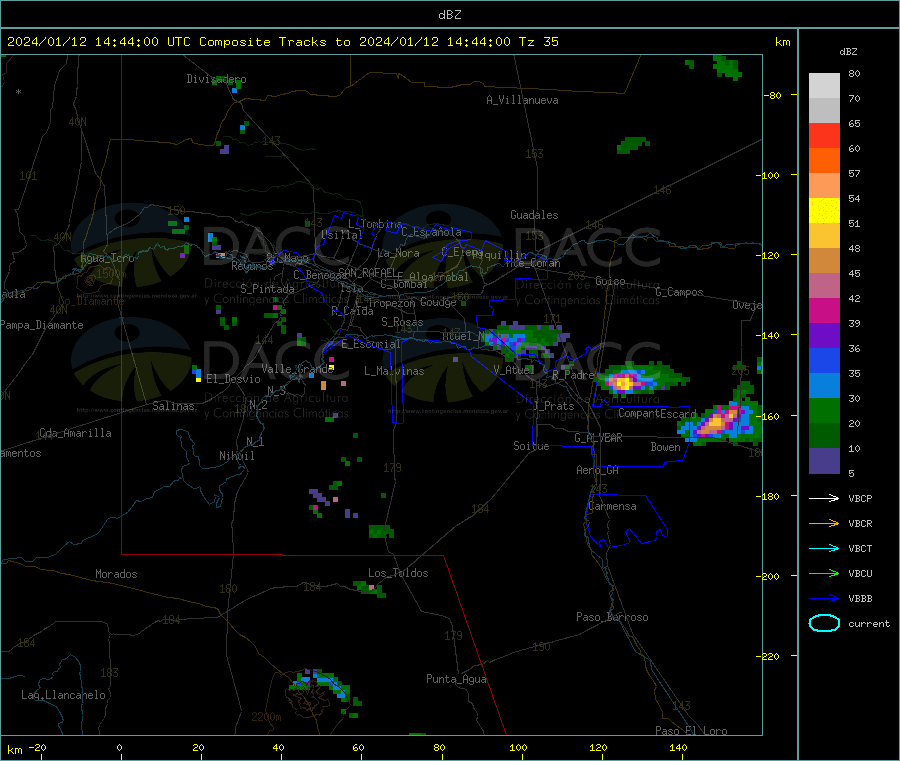Click the cyan 'current' ellipse legend icon
This screenshot has height=761, width=900.
(824, 623)
